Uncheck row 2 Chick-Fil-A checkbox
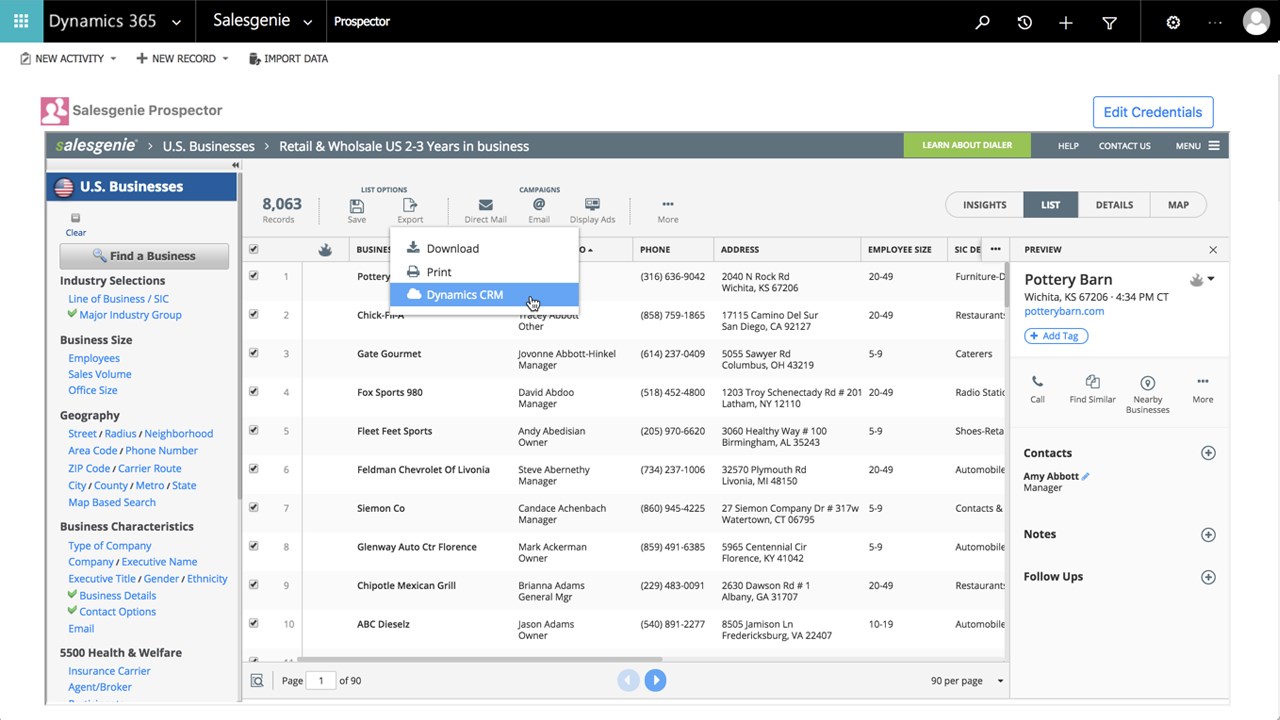 coord(253,314)
